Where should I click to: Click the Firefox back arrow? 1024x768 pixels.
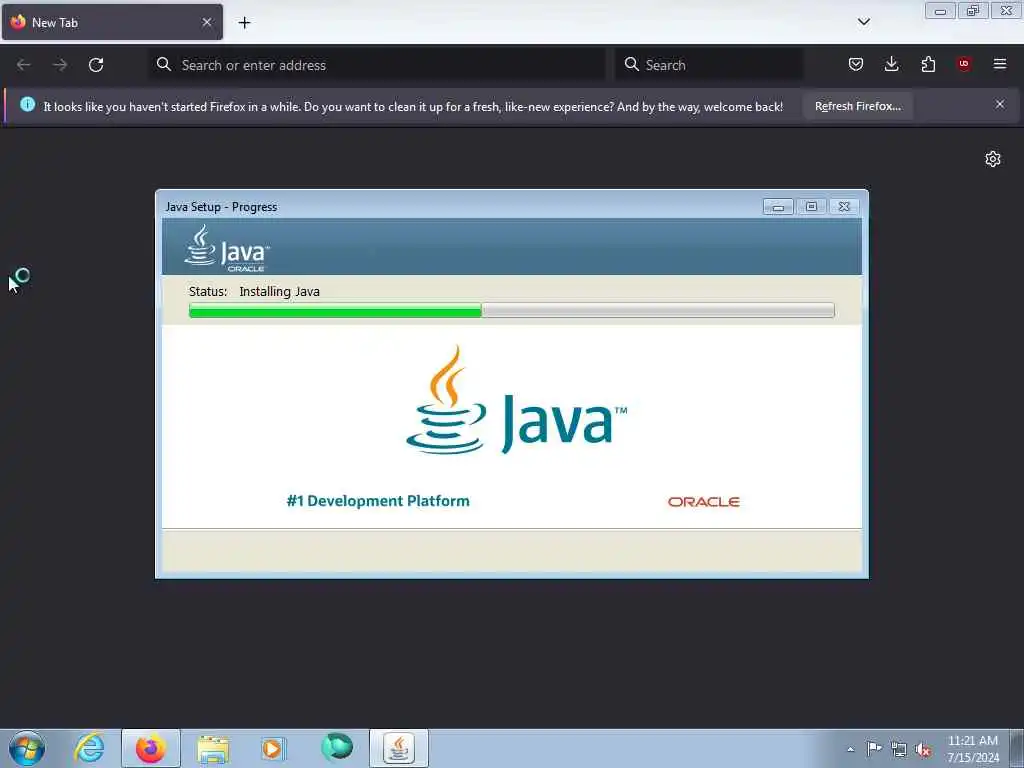point(24,65)
